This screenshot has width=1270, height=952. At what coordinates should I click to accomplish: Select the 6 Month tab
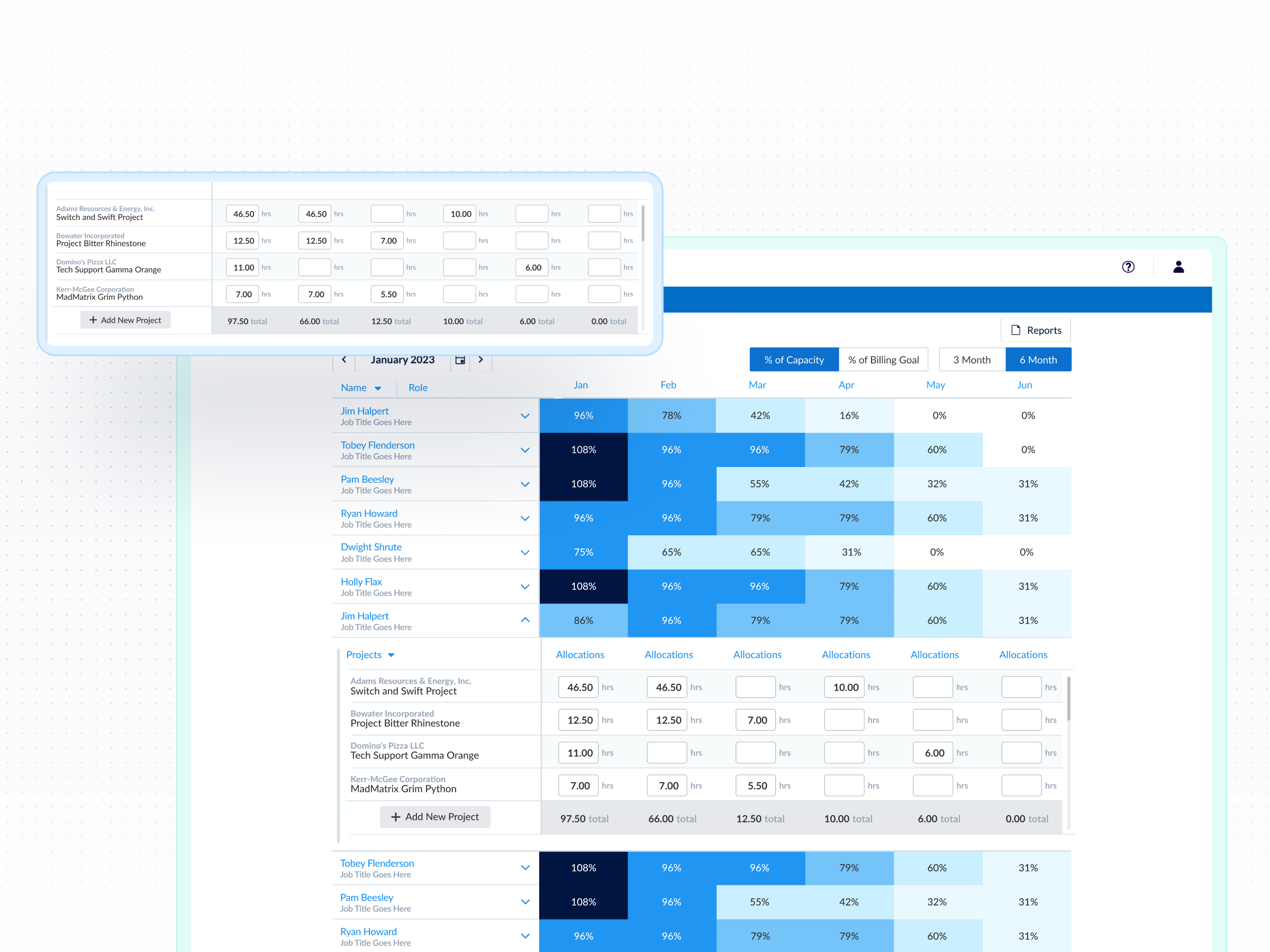coord(1038,360)
